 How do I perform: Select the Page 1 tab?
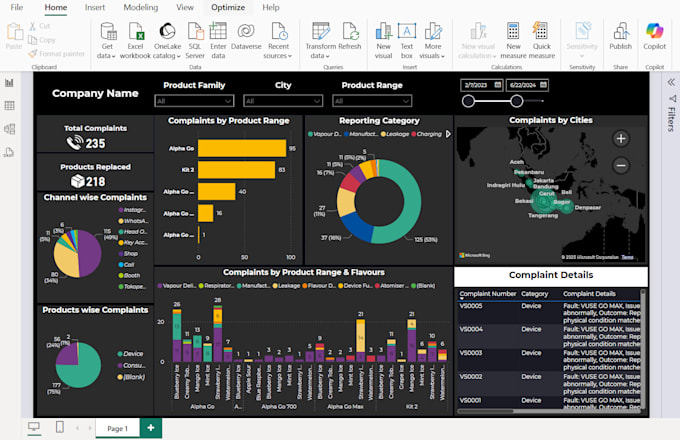pos(118,428)
